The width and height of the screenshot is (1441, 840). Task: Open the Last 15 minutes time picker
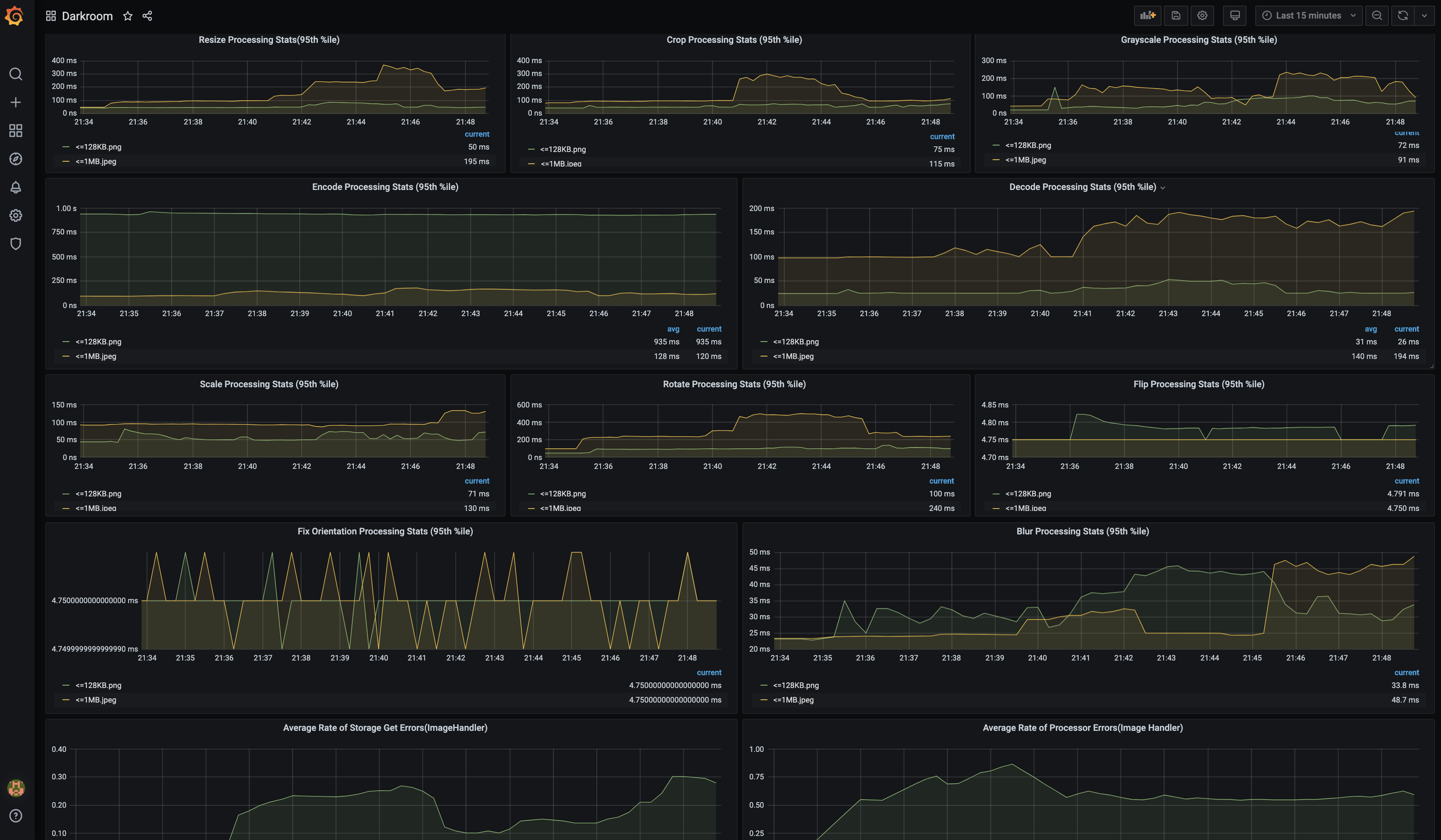click(1308, 15)
